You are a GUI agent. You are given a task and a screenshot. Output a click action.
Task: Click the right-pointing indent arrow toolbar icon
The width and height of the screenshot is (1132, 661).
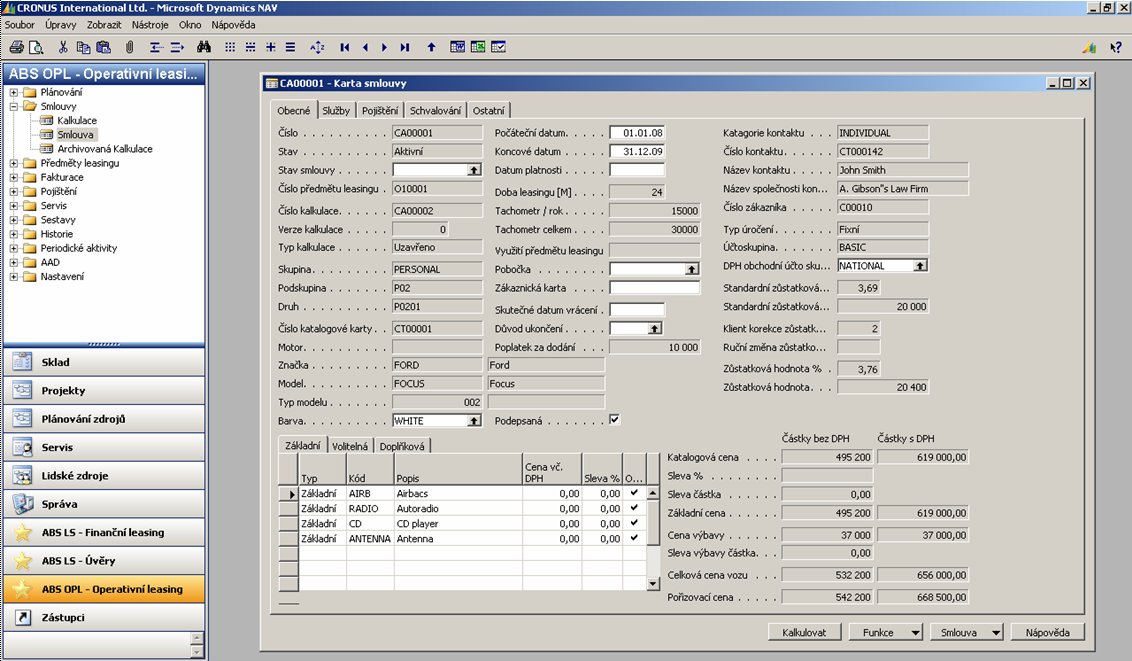[x=177, y=48]
